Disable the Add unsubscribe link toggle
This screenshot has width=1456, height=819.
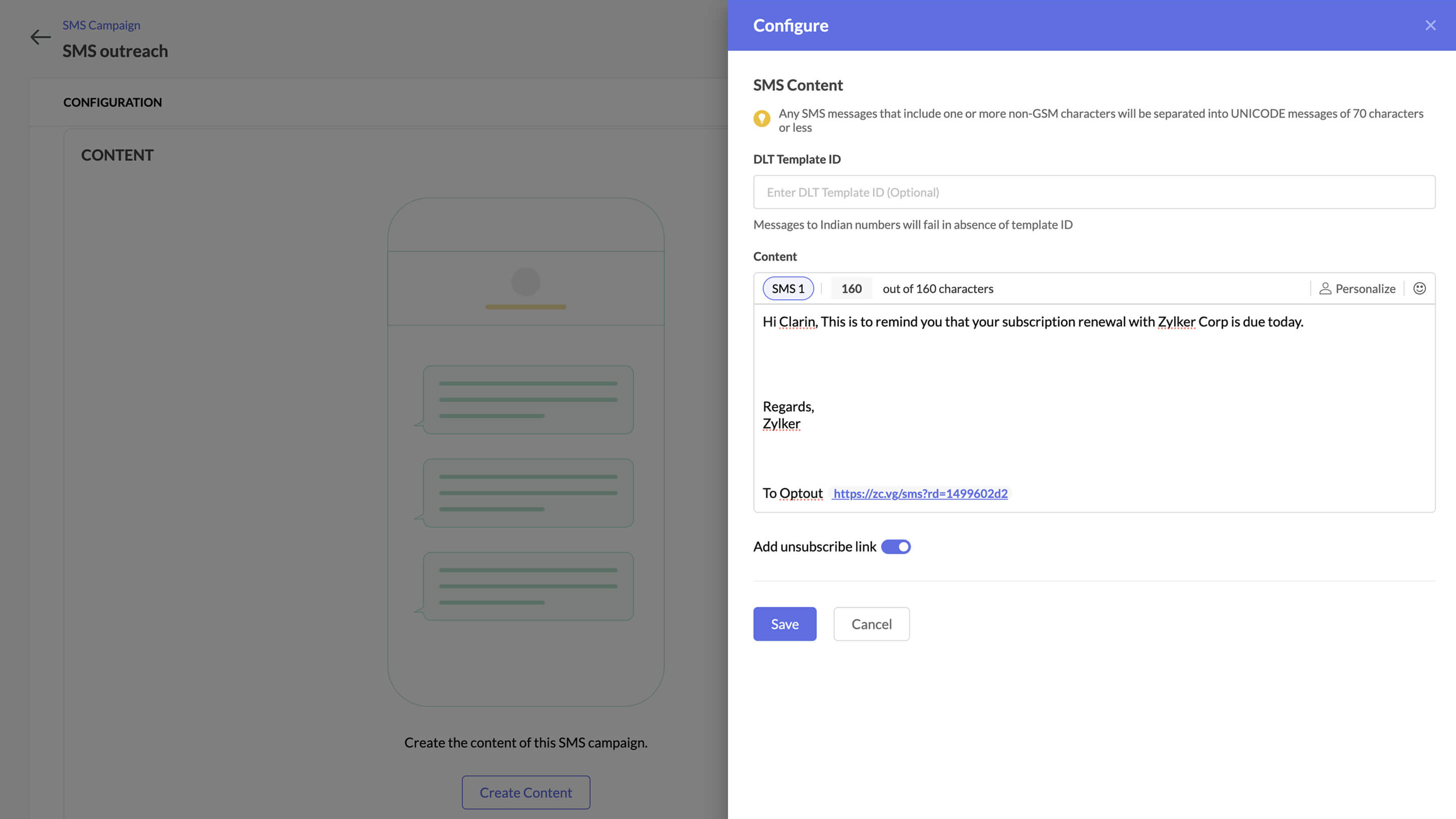(x=896, y=547)
